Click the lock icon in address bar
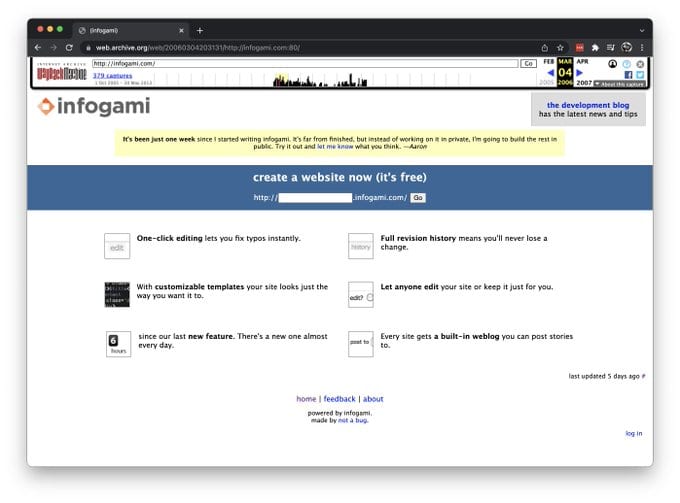Image resolution: width=680 pixels, height=503 pixels. (88, 48)
